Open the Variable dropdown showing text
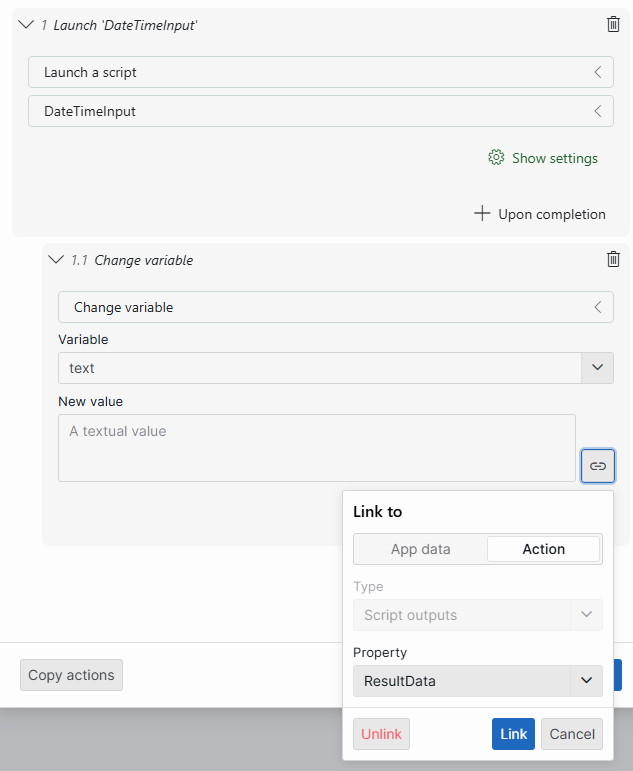Screen dimensions: 633x771 597,368
